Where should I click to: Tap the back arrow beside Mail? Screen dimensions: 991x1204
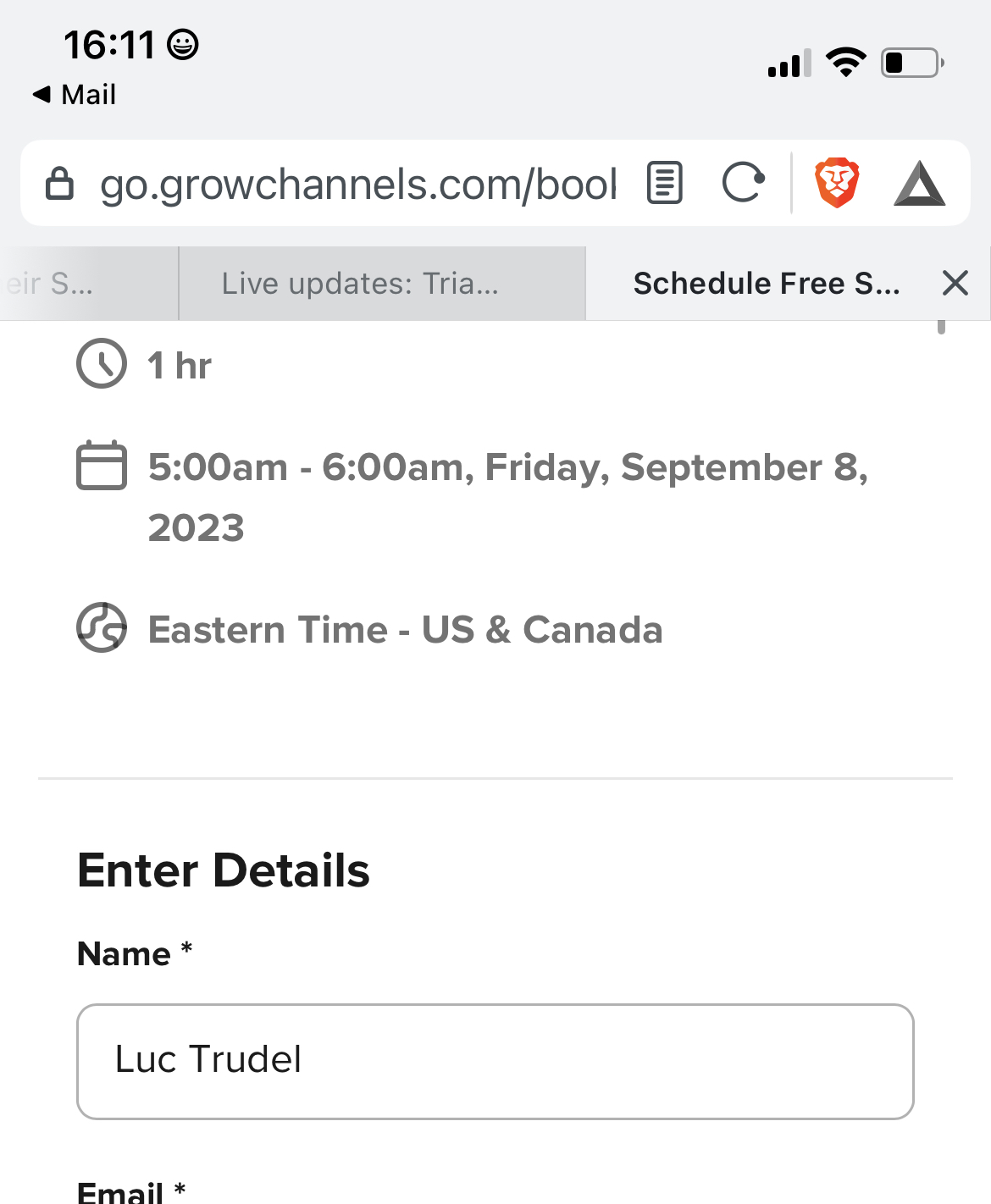tap(42, 94)
